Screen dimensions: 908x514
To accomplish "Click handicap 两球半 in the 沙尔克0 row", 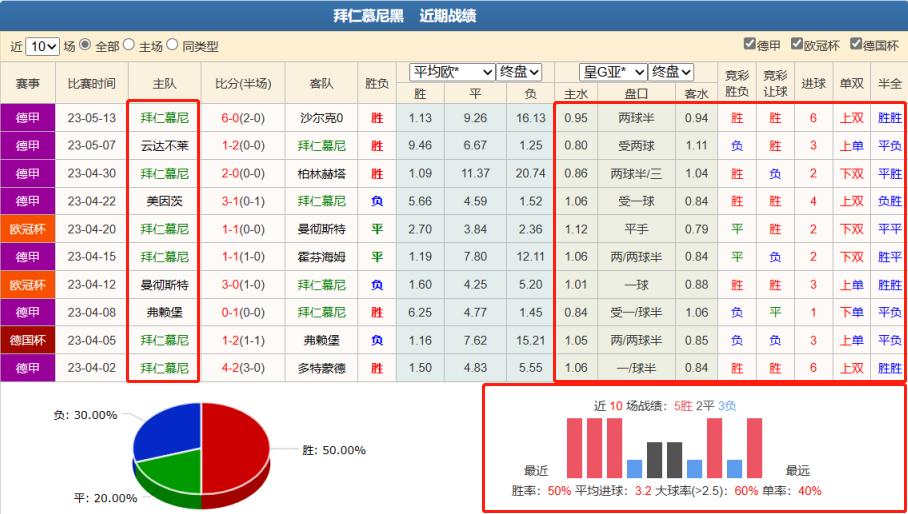I will (636, 118).
